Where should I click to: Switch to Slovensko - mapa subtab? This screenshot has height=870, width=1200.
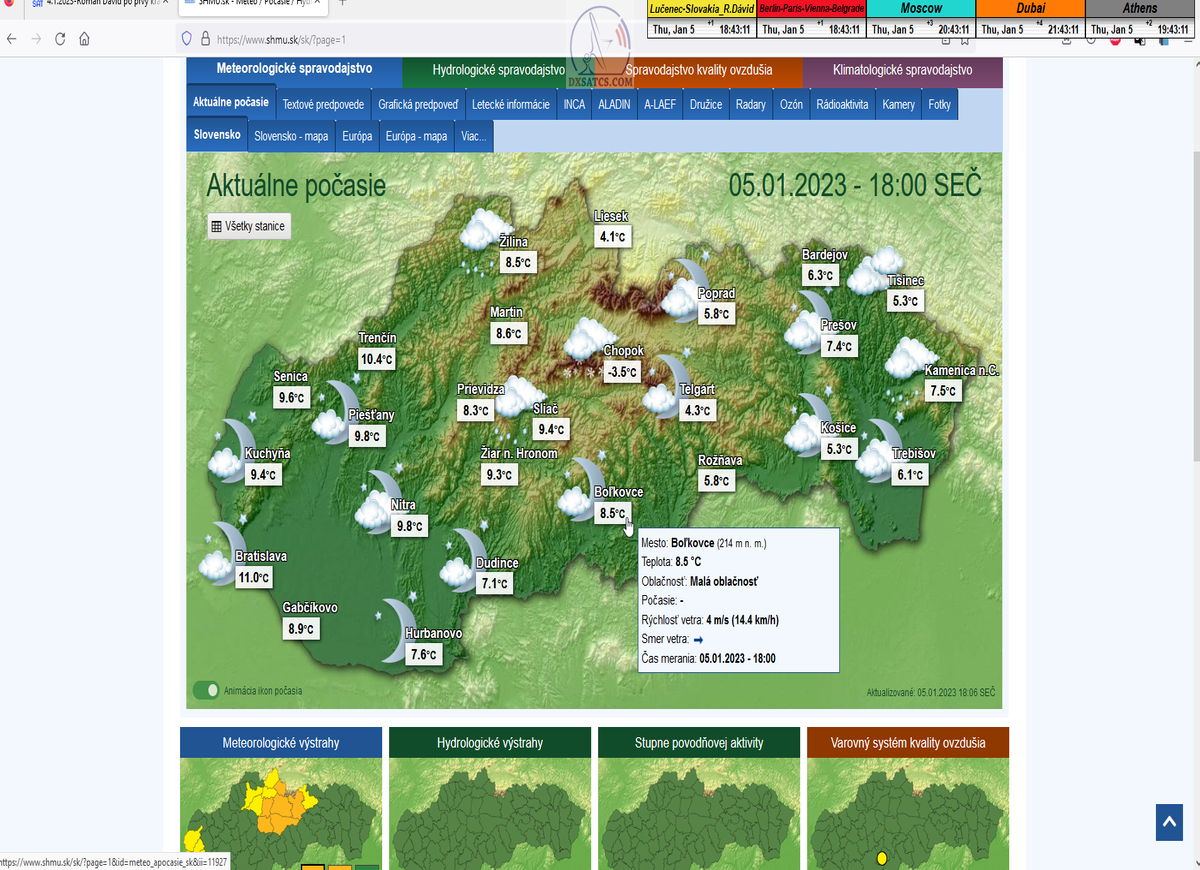pos(291,136)
